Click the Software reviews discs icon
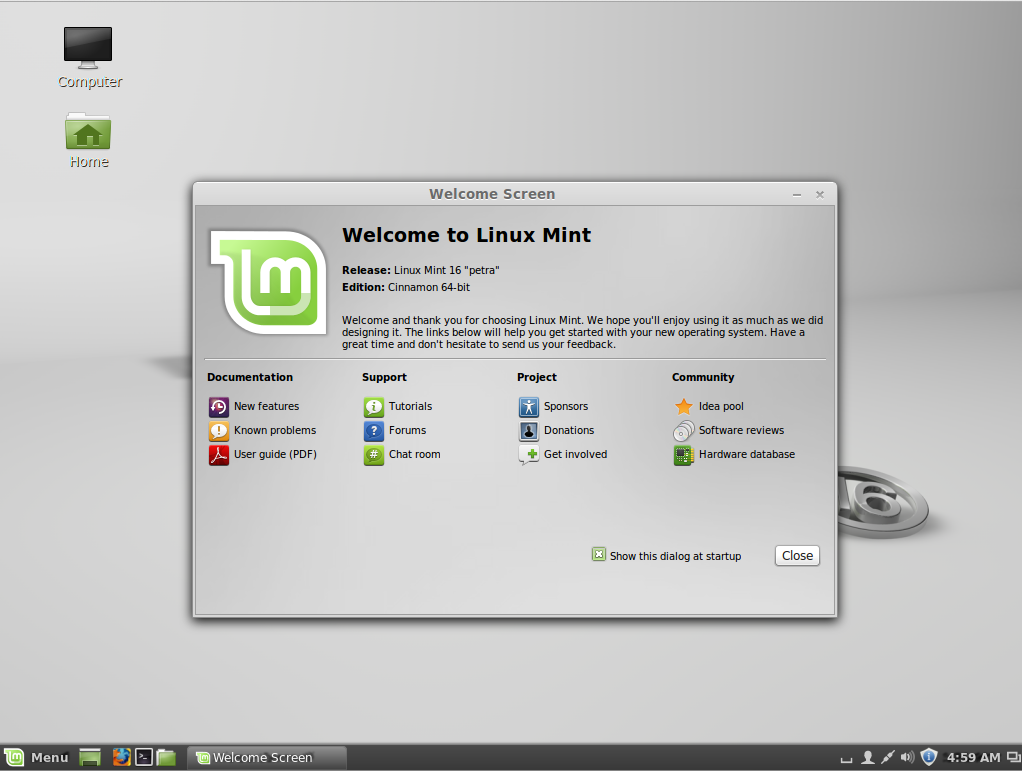The image size is (1022, 771). point(684,431)
